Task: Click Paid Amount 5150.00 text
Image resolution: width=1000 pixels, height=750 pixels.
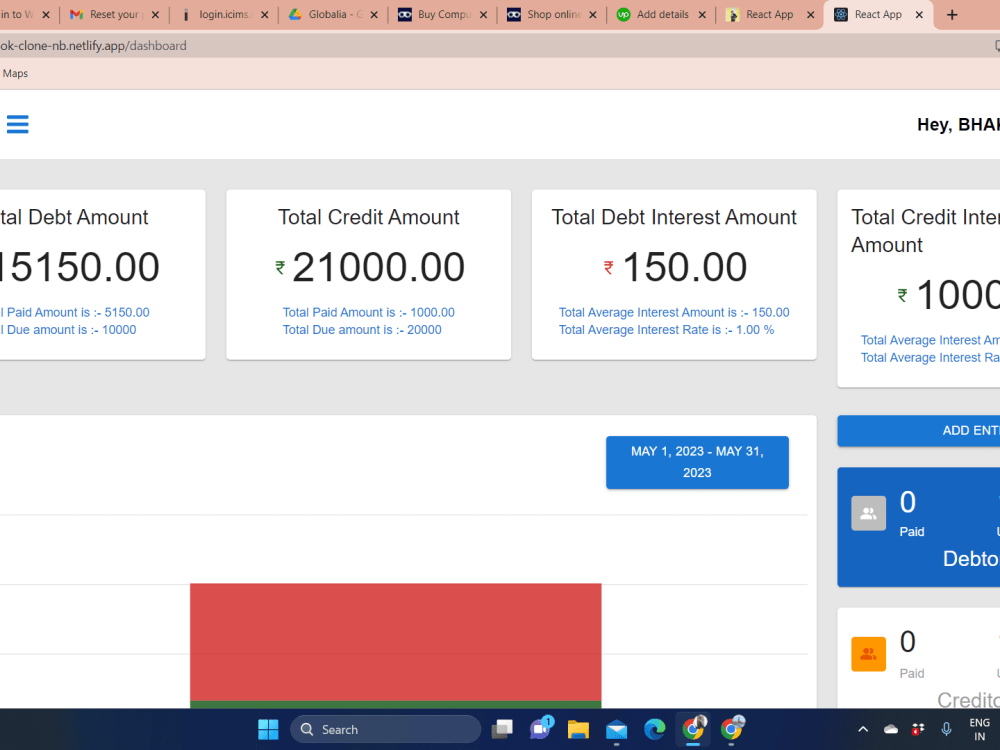Action: pyautogui.click(x=75, y=312)
